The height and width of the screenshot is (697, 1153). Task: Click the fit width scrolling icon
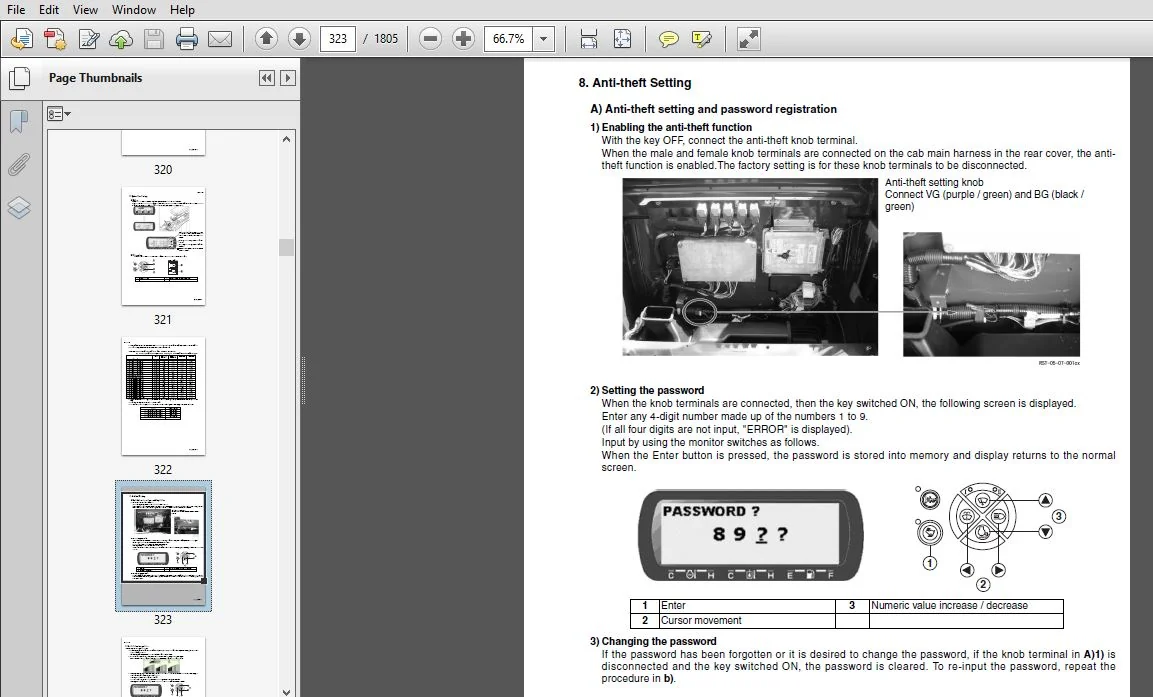pyautogui.click(x=588, y=39)
